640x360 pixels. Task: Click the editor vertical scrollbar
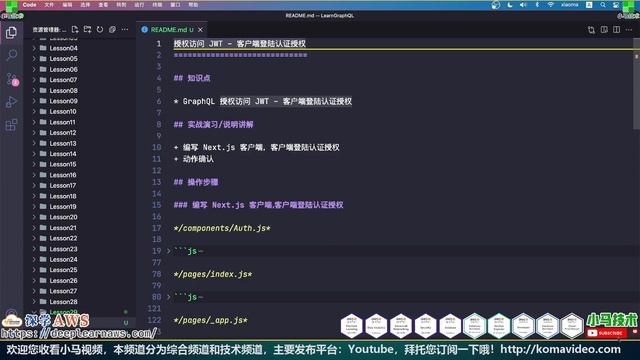(636, 84)
